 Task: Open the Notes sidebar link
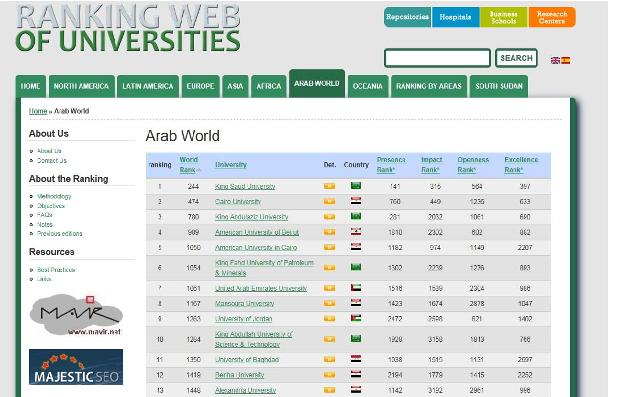[45, 224]
